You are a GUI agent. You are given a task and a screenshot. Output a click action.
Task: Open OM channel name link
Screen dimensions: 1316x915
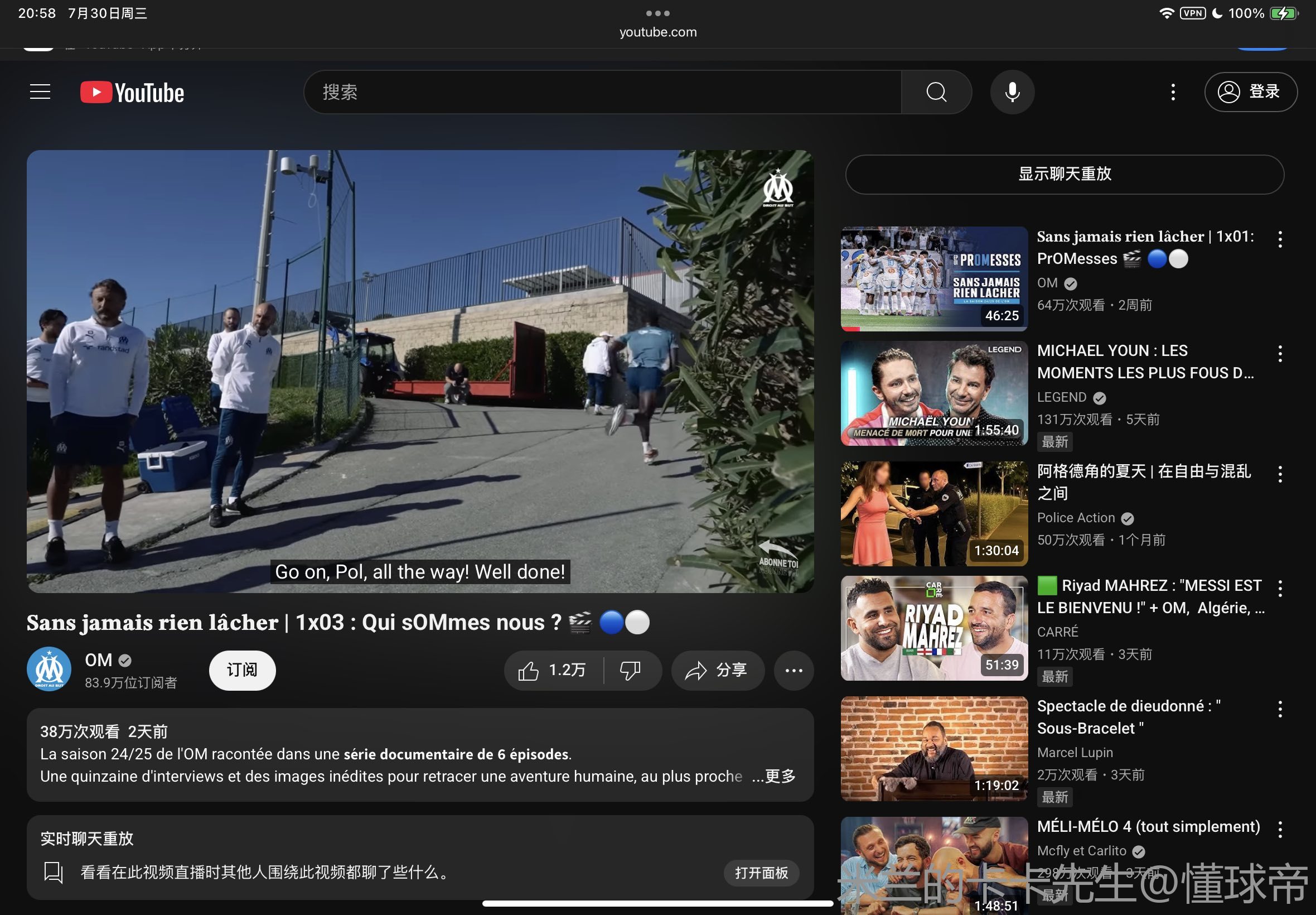[99, 660]
